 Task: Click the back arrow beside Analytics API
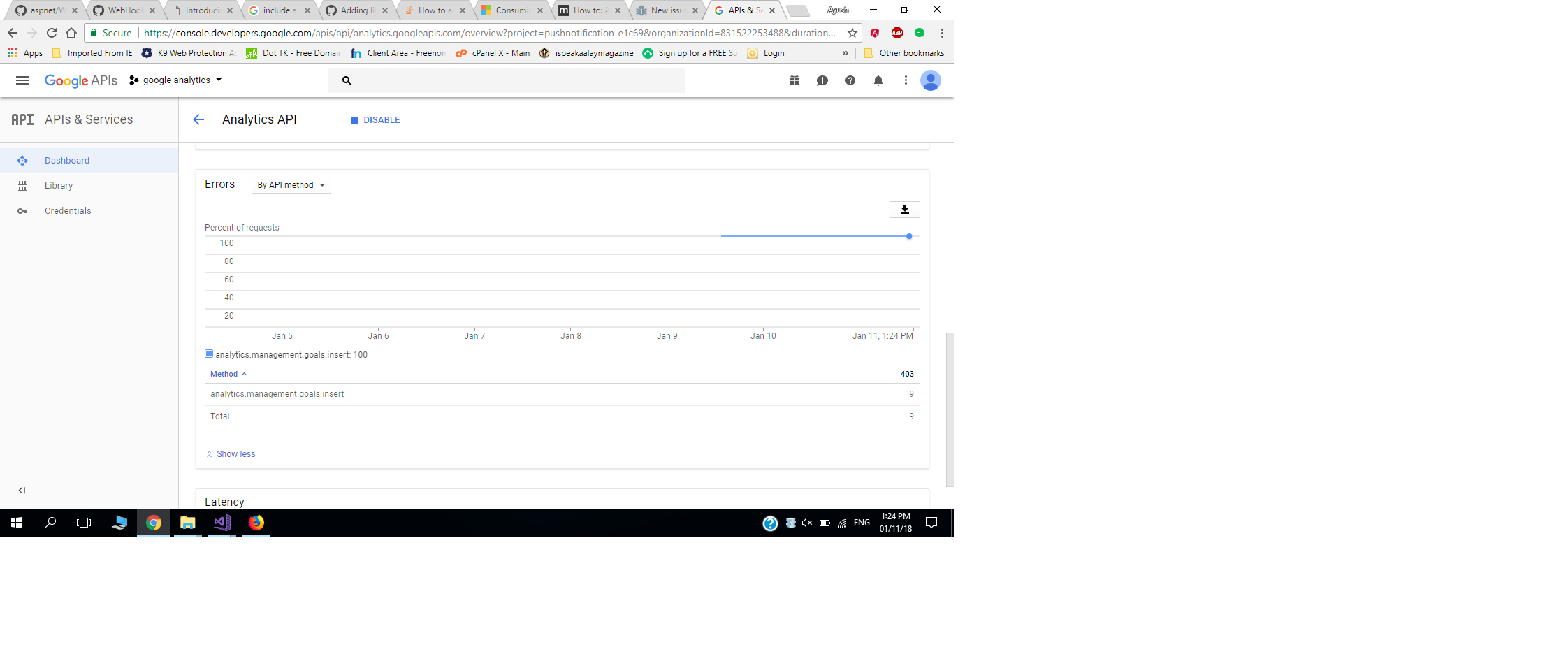coord(198,119)
